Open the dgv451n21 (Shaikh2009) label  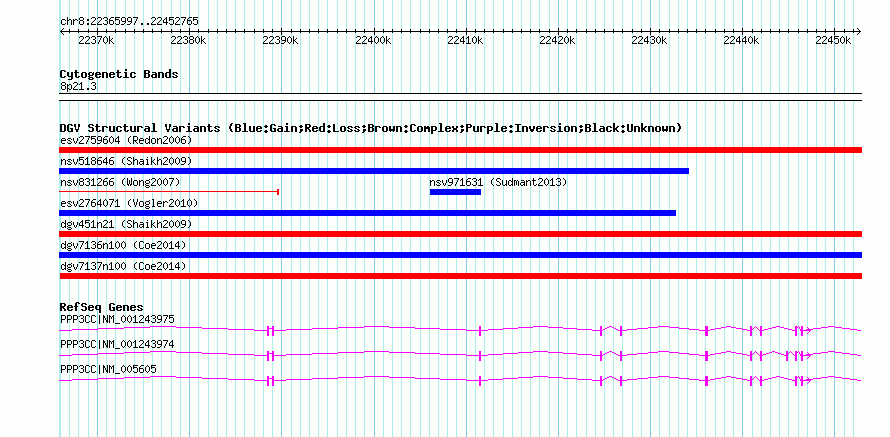(126, 224)
